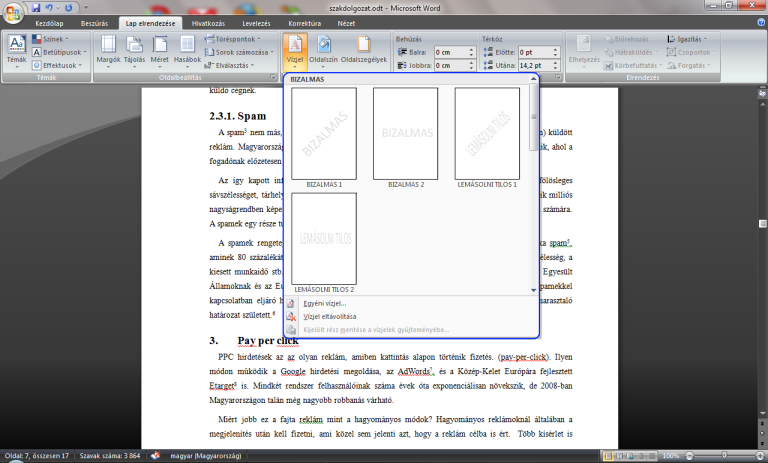The width and height of the screenshot is (768, 463).
Task: Decrease Utána spacing with down arrow
Action: pos(556,68)
